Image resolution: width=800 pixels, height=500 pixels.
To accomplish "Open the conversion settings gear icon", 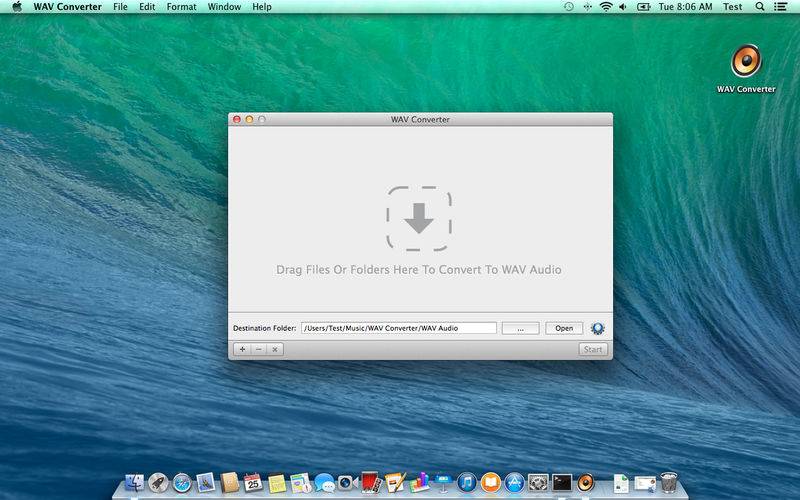I will point(597,328).
